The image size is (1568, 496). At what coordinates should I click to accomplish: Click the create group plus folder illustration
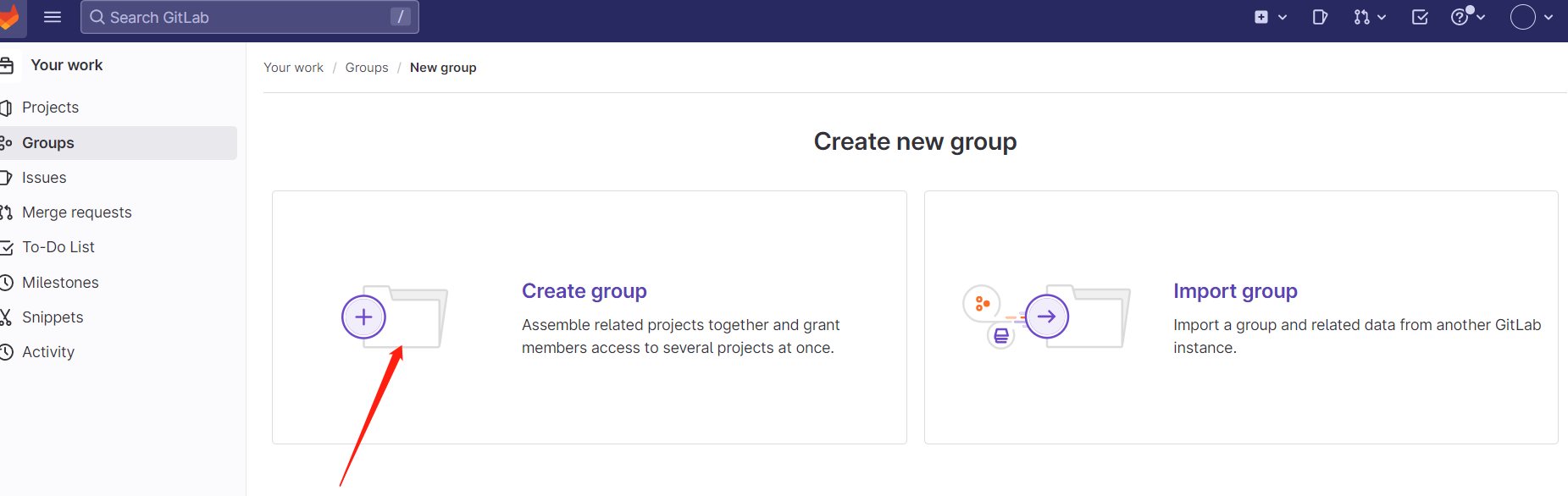394,317
